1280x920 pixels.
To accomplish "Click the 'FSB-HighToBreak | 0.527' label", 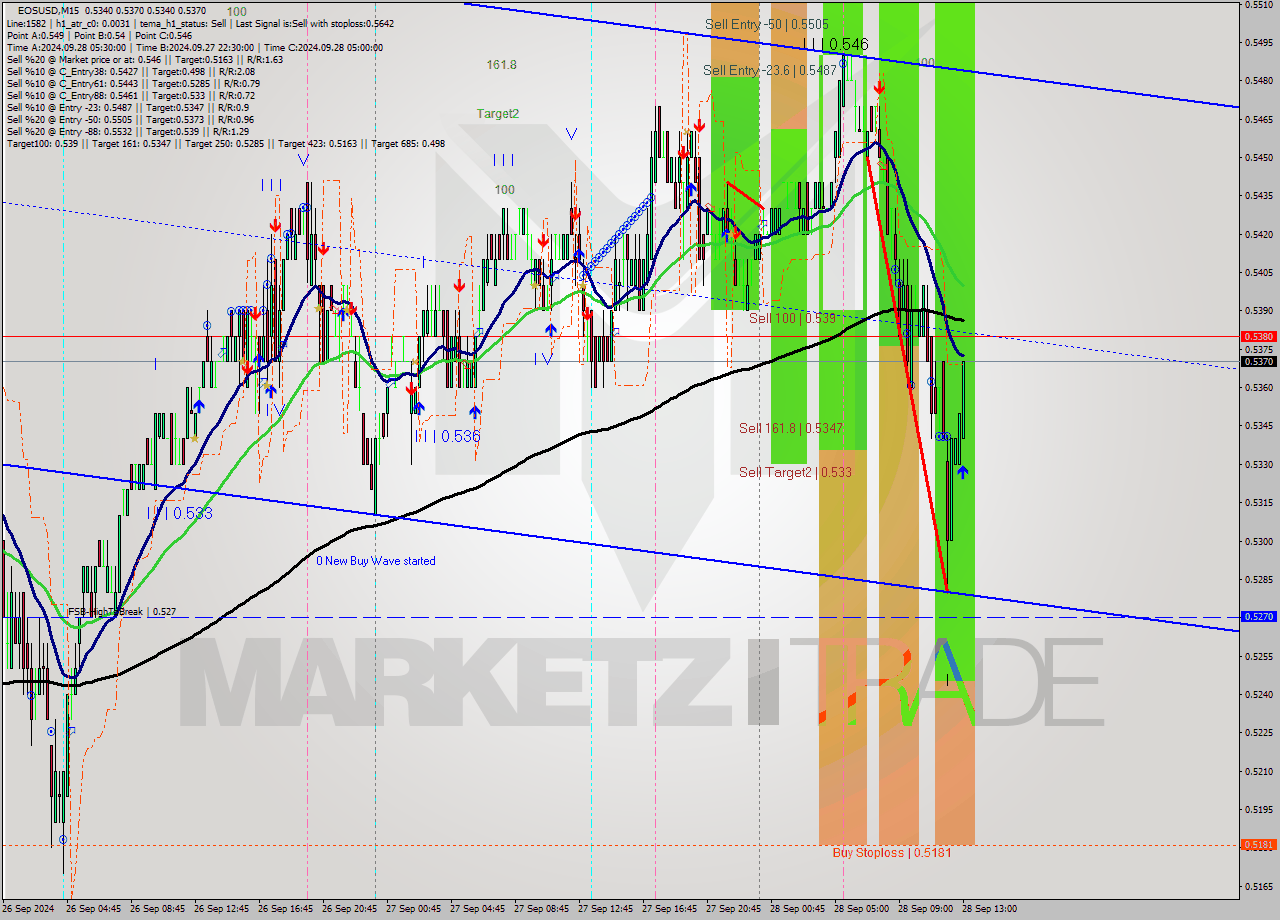I will pos(122,611).
